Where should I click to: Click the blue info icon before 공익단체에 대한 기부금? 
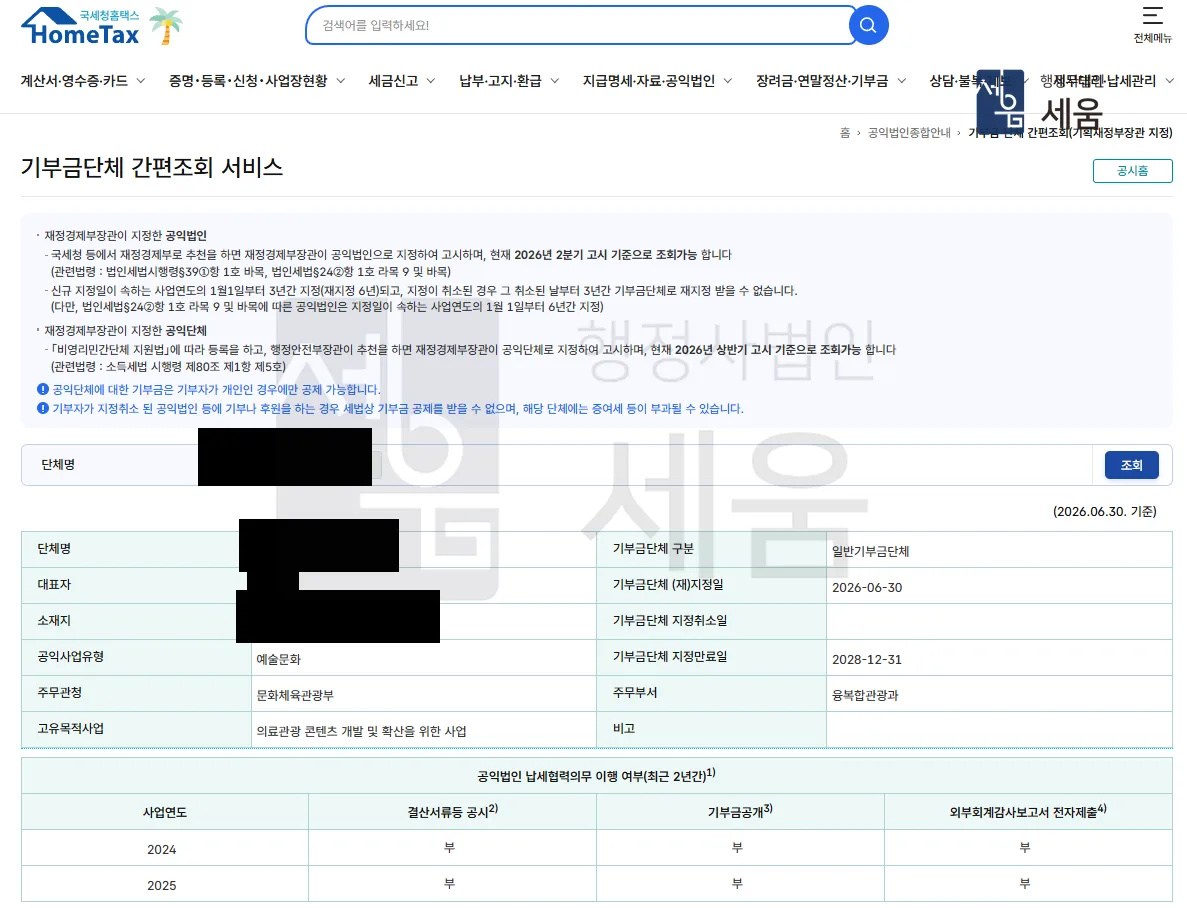(43, 389)
